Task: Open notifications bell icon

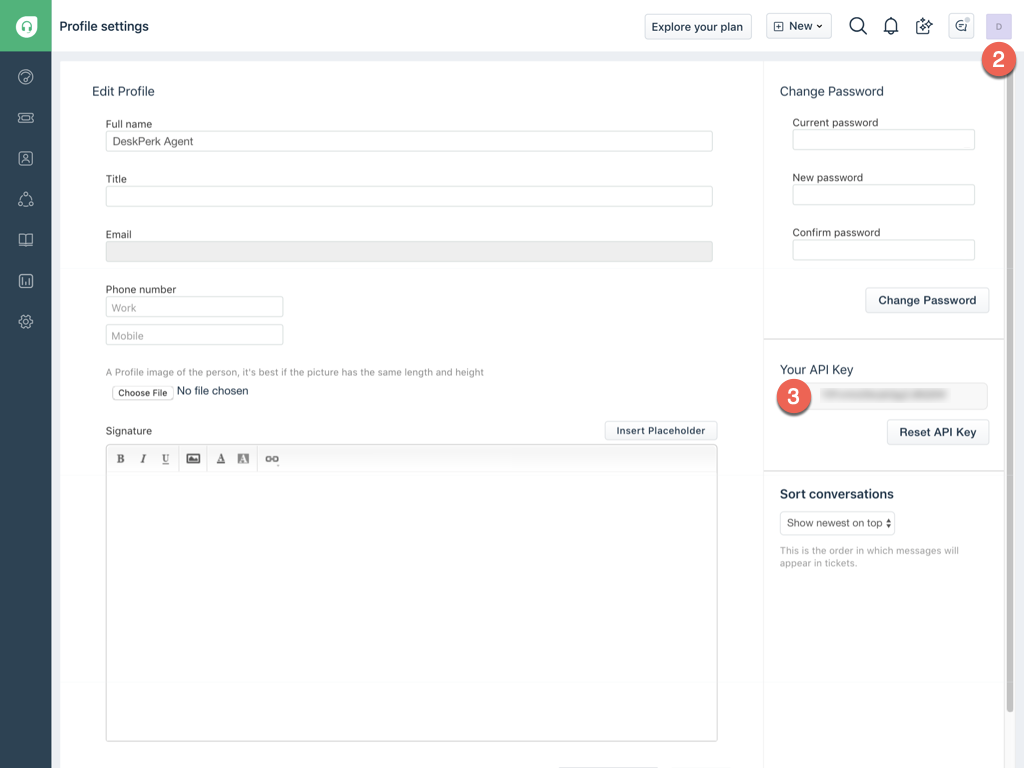Action: (x=890, y=26)
